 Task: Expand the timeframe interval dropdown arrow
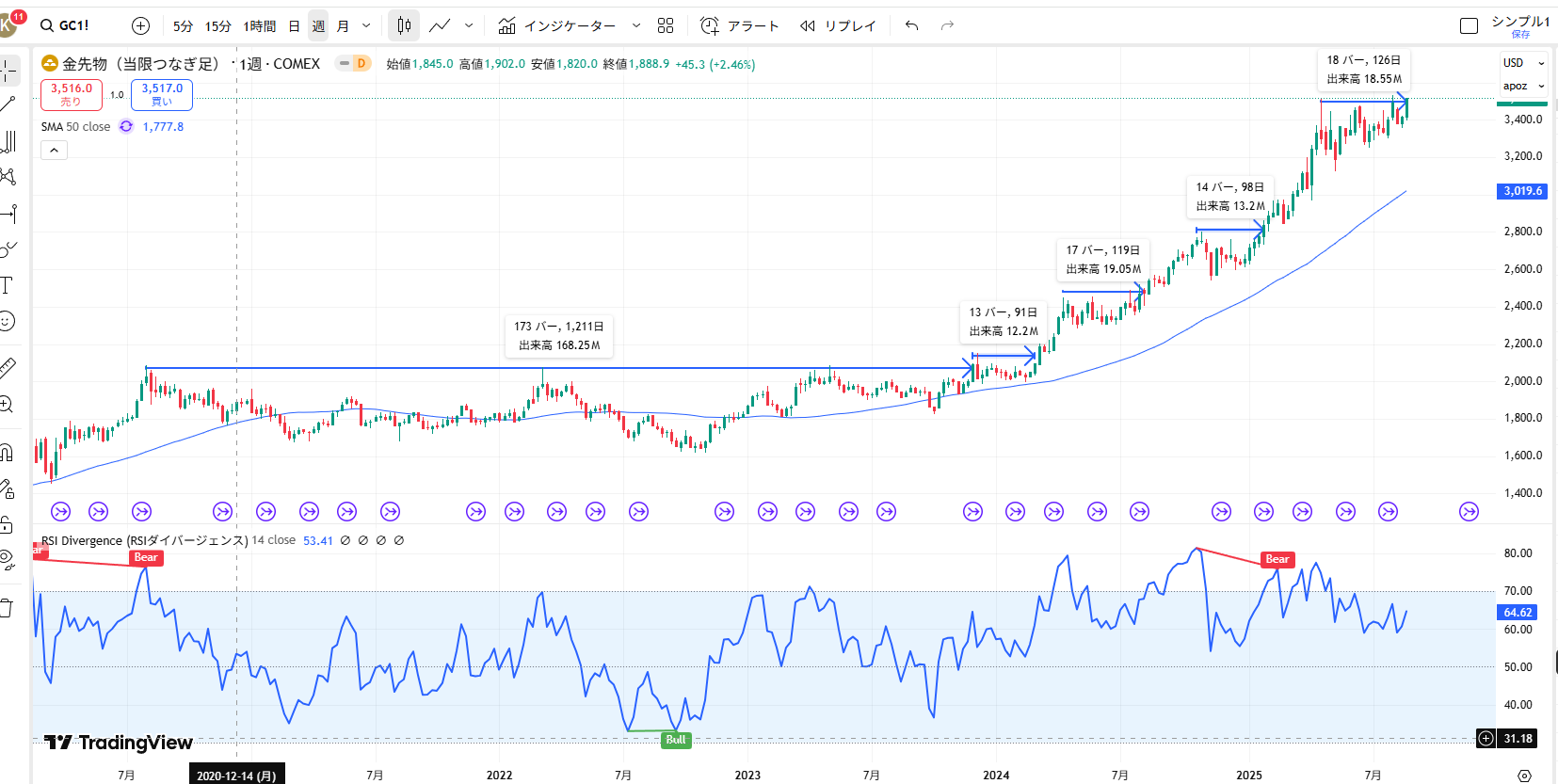(366, 25)
